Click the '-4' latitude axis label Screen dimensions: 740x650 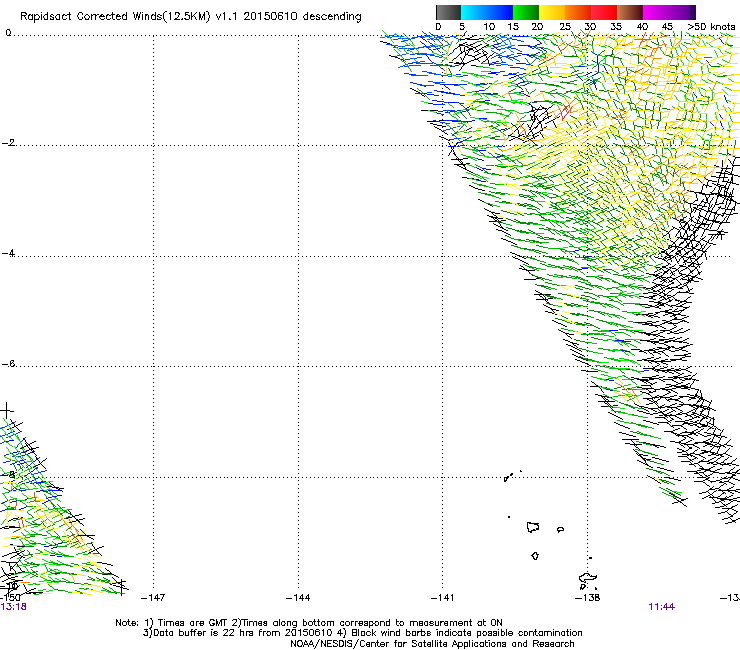click(8, 253)
